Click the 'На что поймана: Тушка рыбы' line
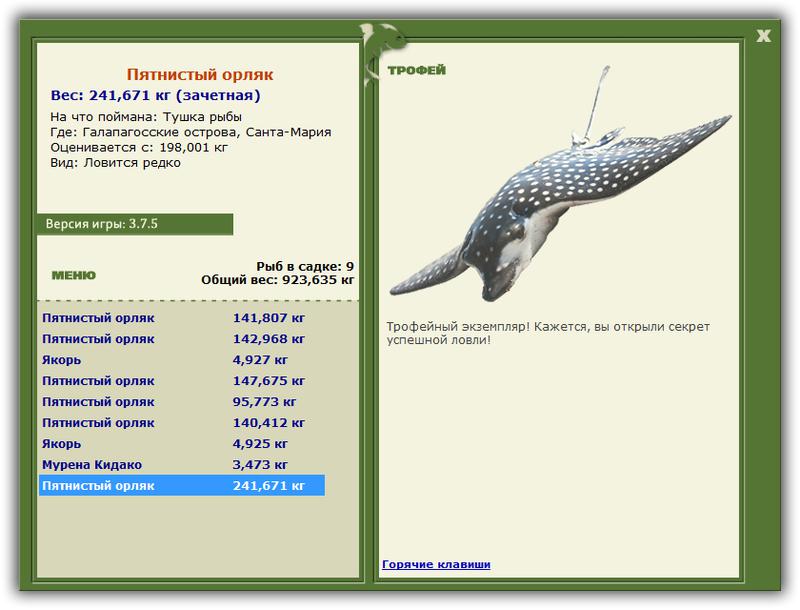This screenshot has width=800, height=610. pyautogui.click(x=146, y=117)
